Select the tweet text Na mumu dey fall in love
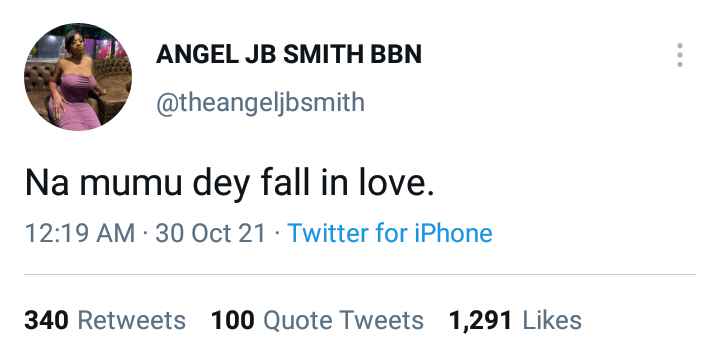The width and height of the screenshot is (720, 360). coord(229,183)
